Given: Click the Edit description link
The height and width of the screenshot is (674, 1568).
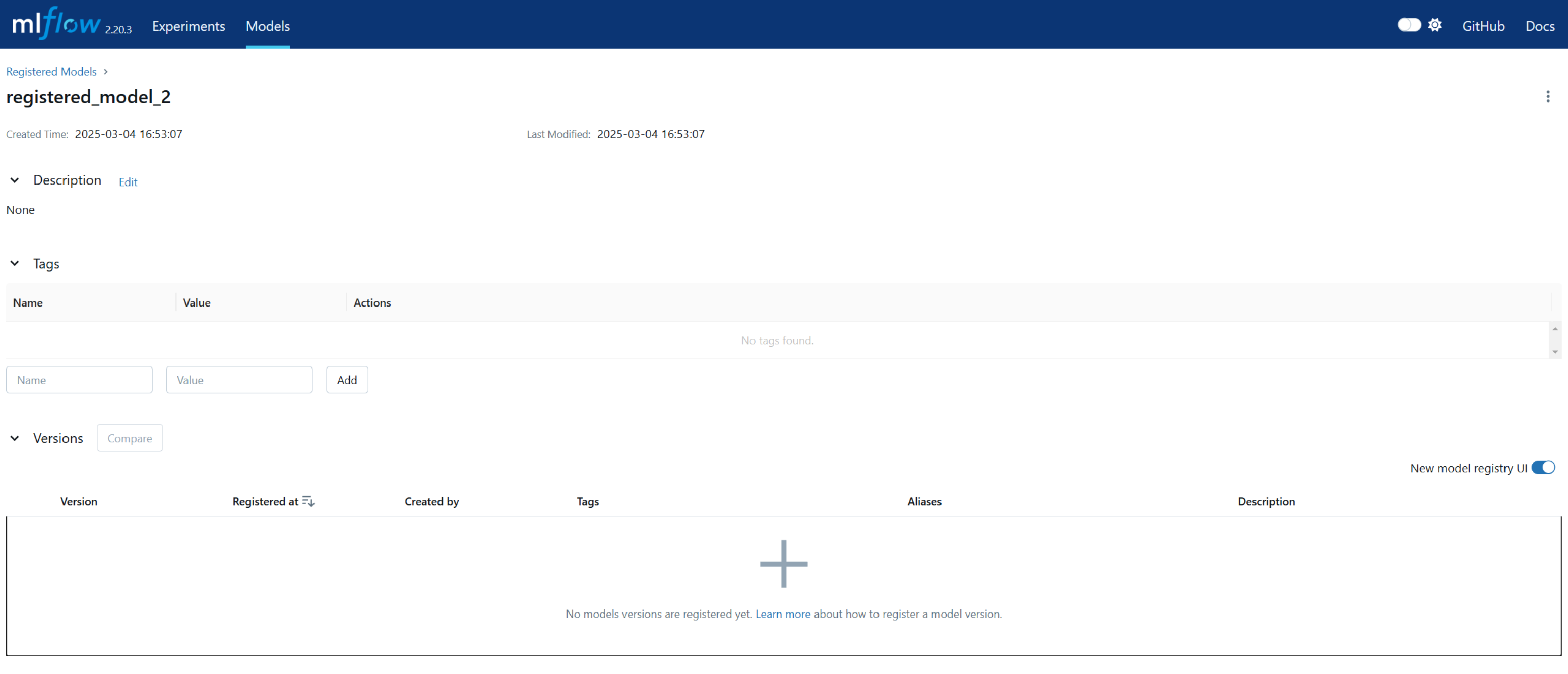Looking at the screenshot, I should click(128, 182).
